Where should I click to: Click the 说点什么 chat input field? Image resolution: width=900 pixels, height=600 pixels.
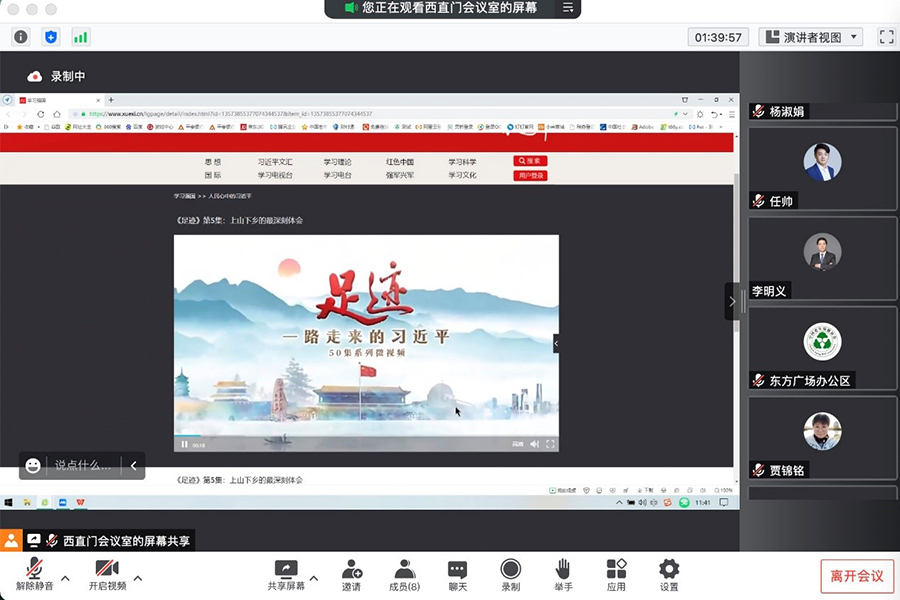click(83, 465)
